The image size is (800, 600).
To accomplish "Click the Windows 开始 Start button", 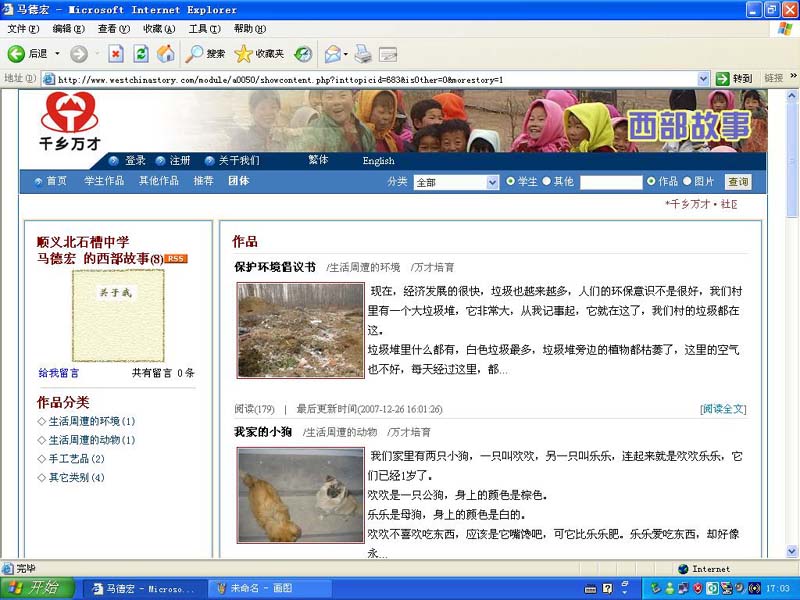I will pyautogui.click(x=37, y=588).
